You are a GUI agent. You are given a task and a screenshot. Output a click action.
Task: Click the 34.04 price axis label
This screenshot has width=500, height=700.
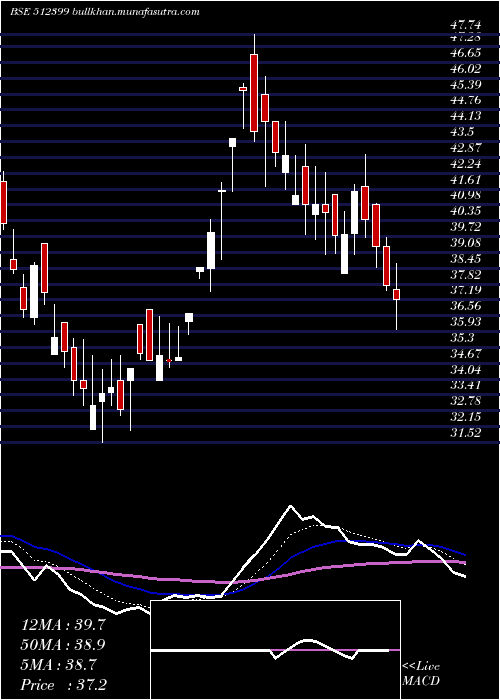465,369
